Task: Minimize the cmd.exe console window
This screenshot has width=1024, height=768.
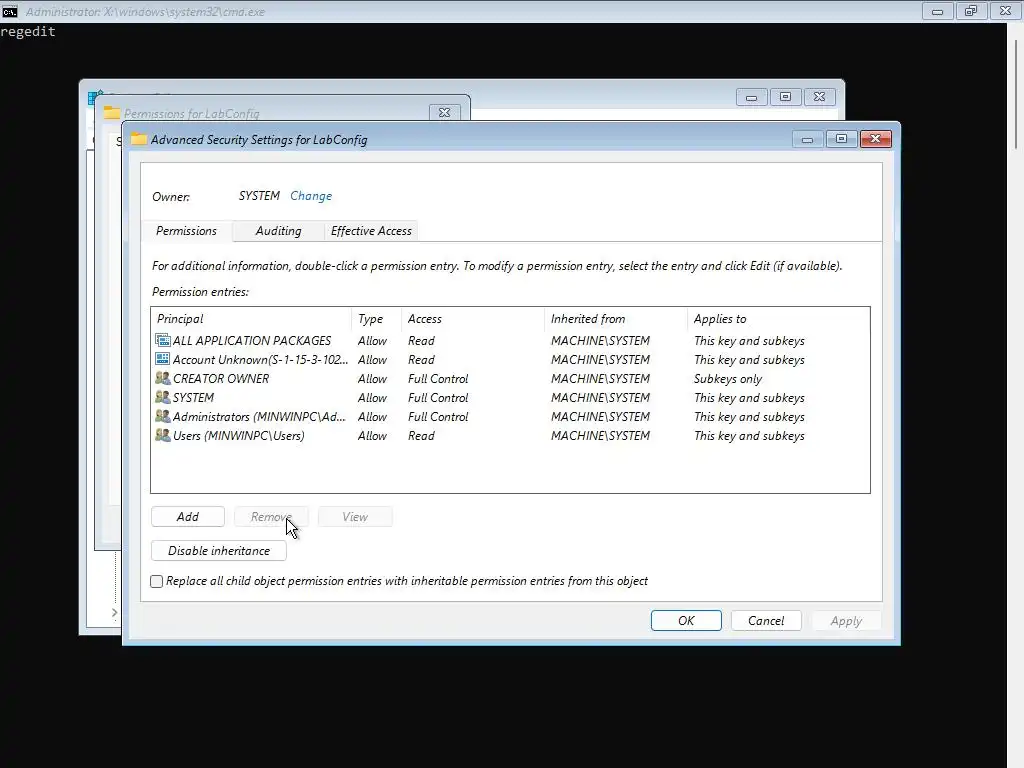Action: [x=937, y=11]
